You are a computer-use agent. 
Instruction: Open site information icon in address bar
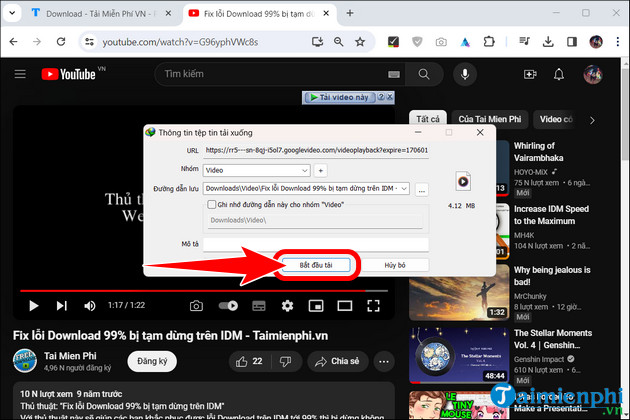pos(89,42)
